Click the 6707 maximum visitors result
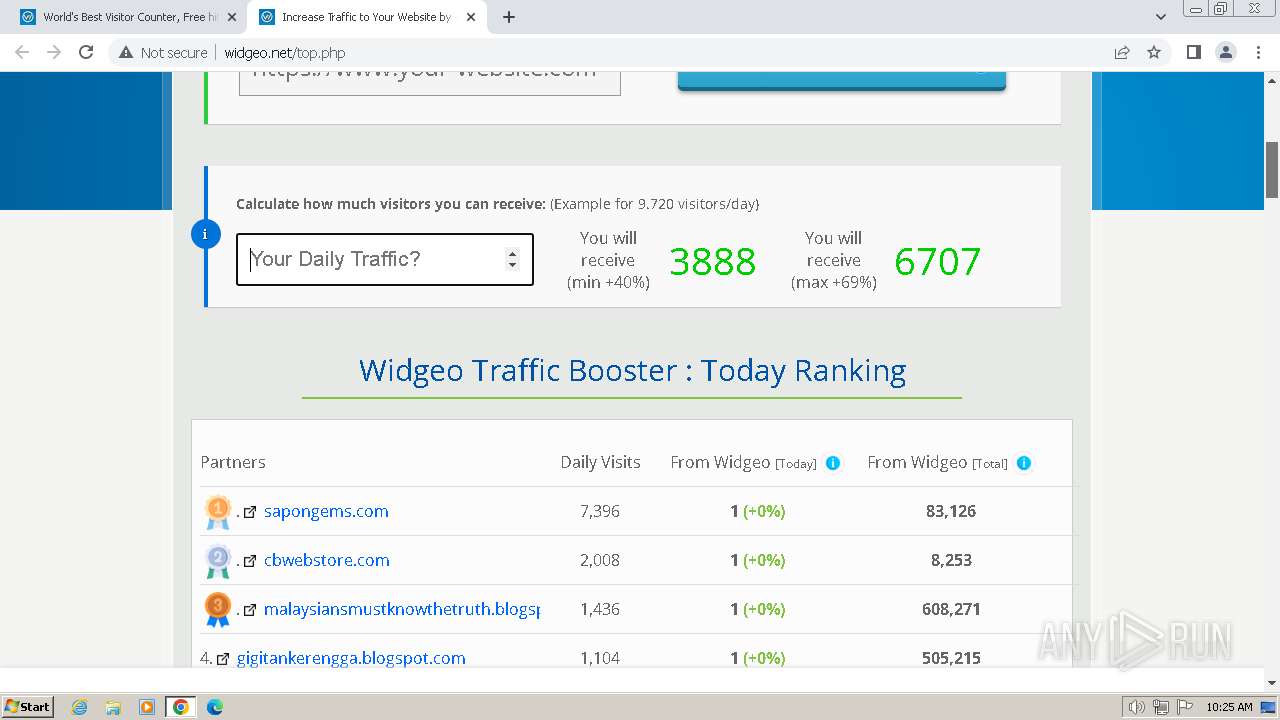1280x720 pixels. [x=938, y=262]
